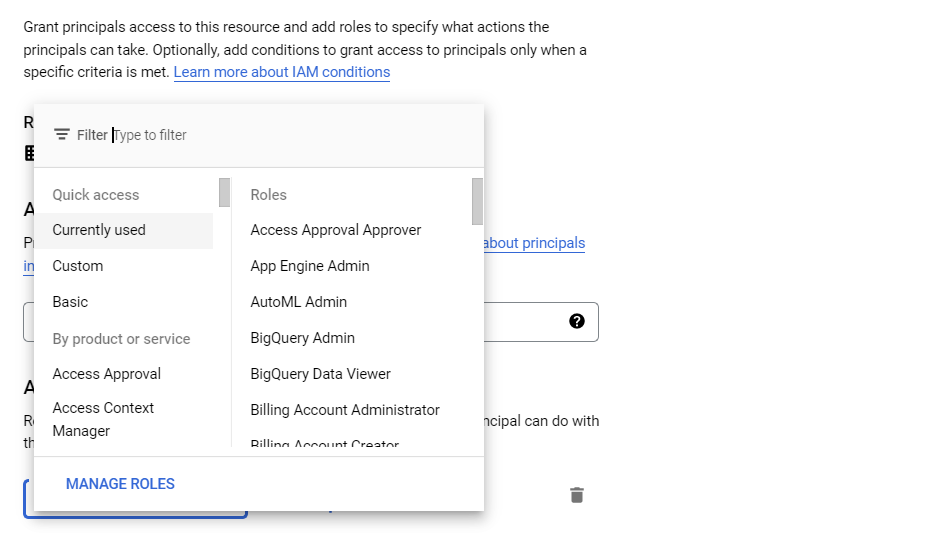Select the BigQuery Admin role
The image size is (933, 547).
pyautogui.click(x=302, y=338)
